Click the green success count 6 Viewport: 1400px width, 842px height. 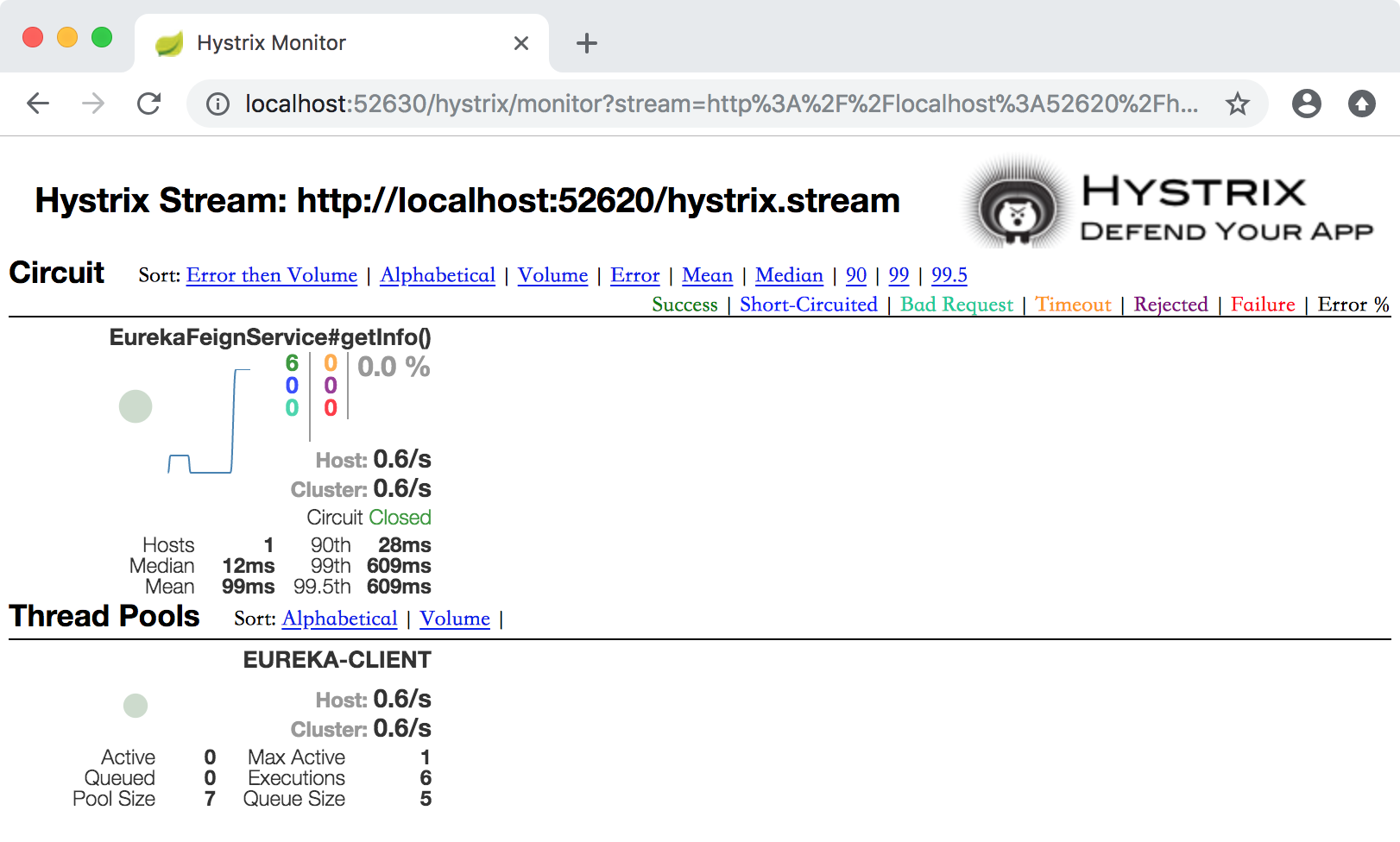point(292,363)
